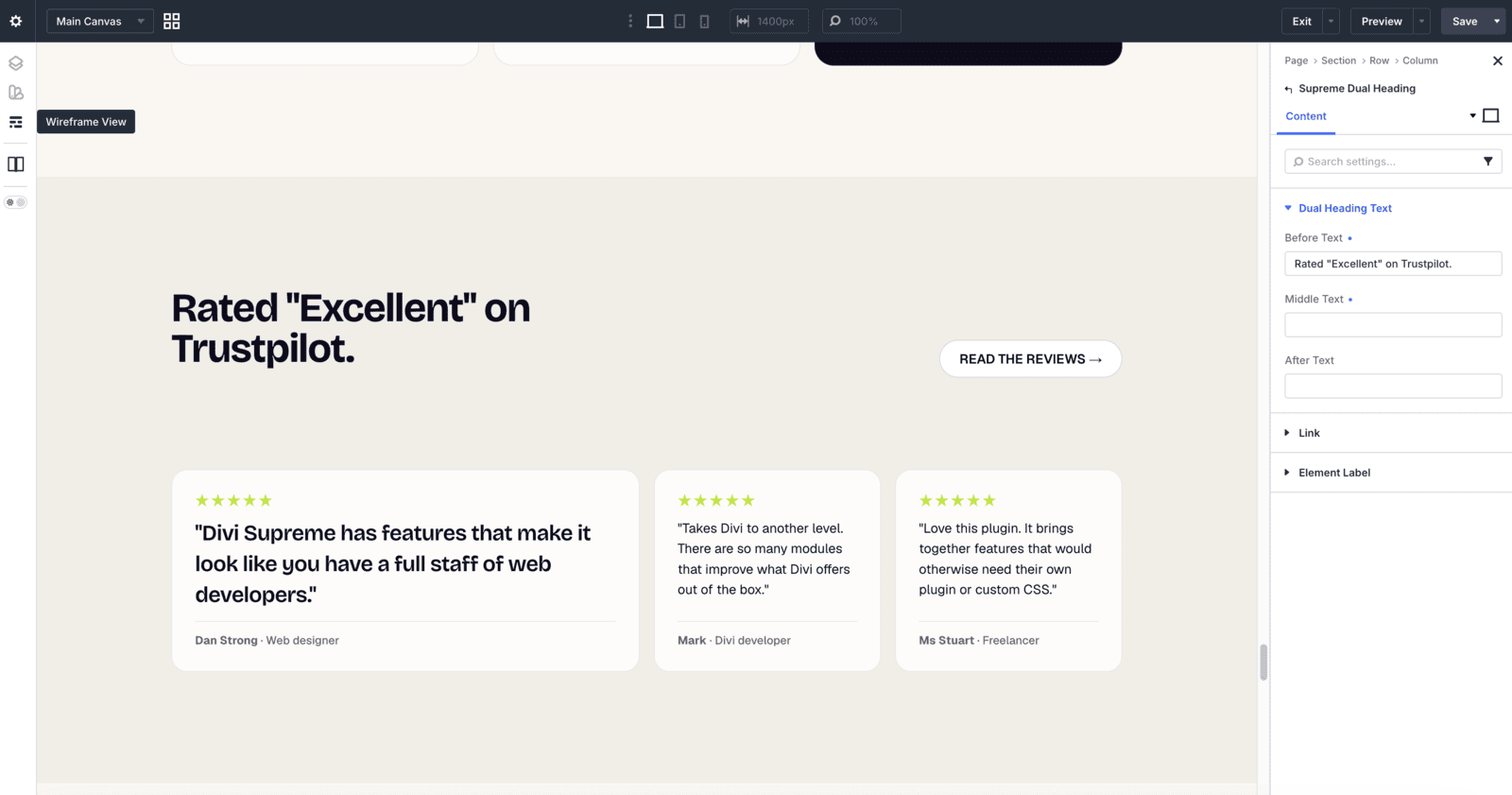Toggle the light/dark mode switch in sidebar
This screenshot has height=795, width=1512.
(x=16, y=202)
